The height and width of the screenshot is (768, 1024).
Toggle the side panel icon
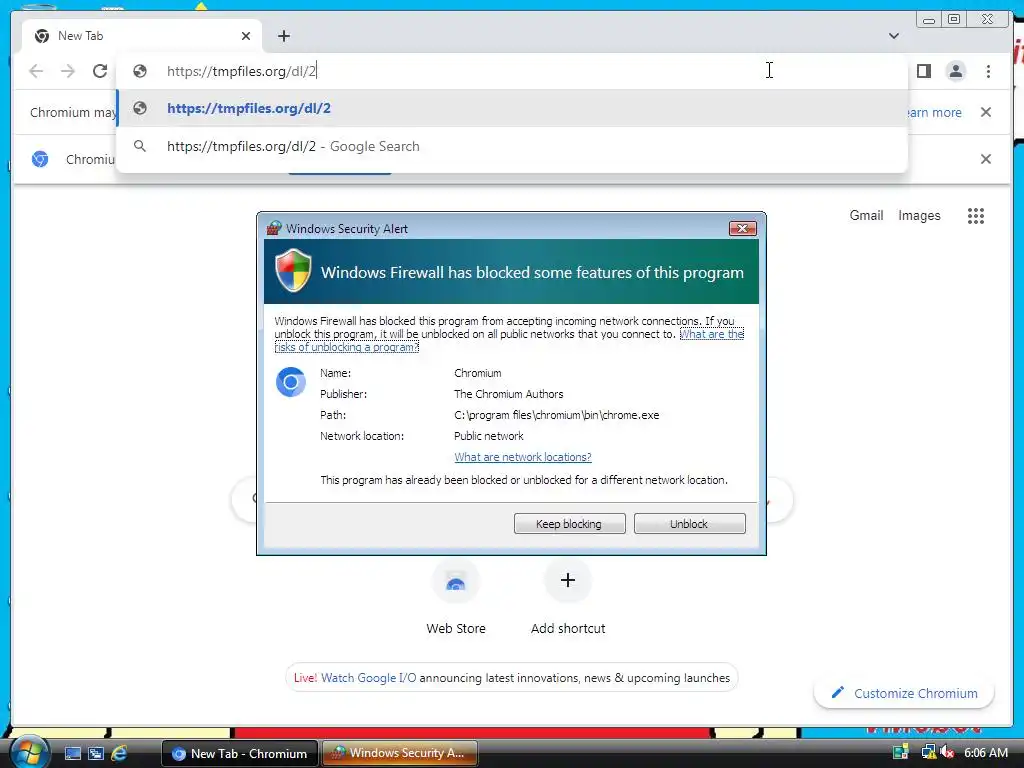(x=923, y=71)
